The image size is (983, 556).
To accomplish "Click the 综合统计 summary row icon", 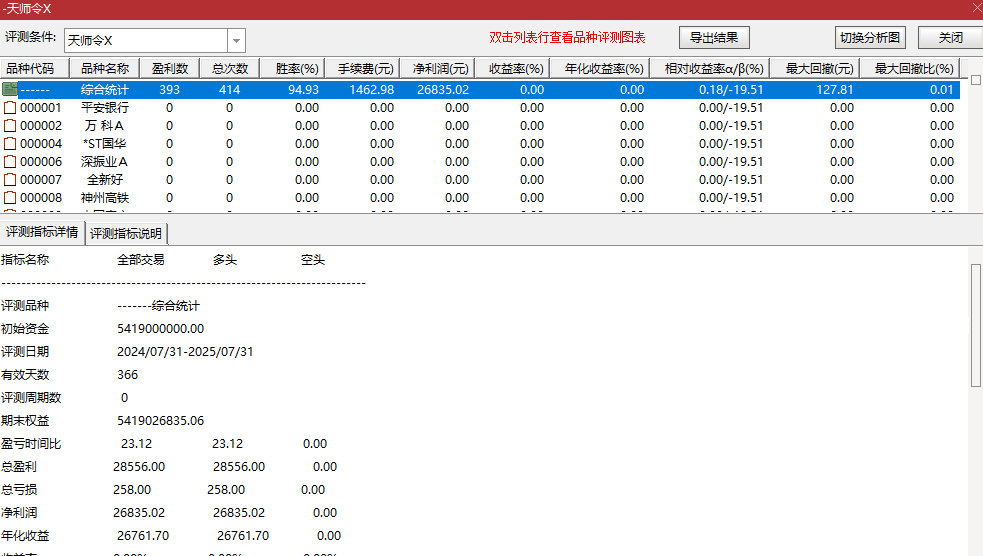I will pyautogui.click(x=10, y=90).
